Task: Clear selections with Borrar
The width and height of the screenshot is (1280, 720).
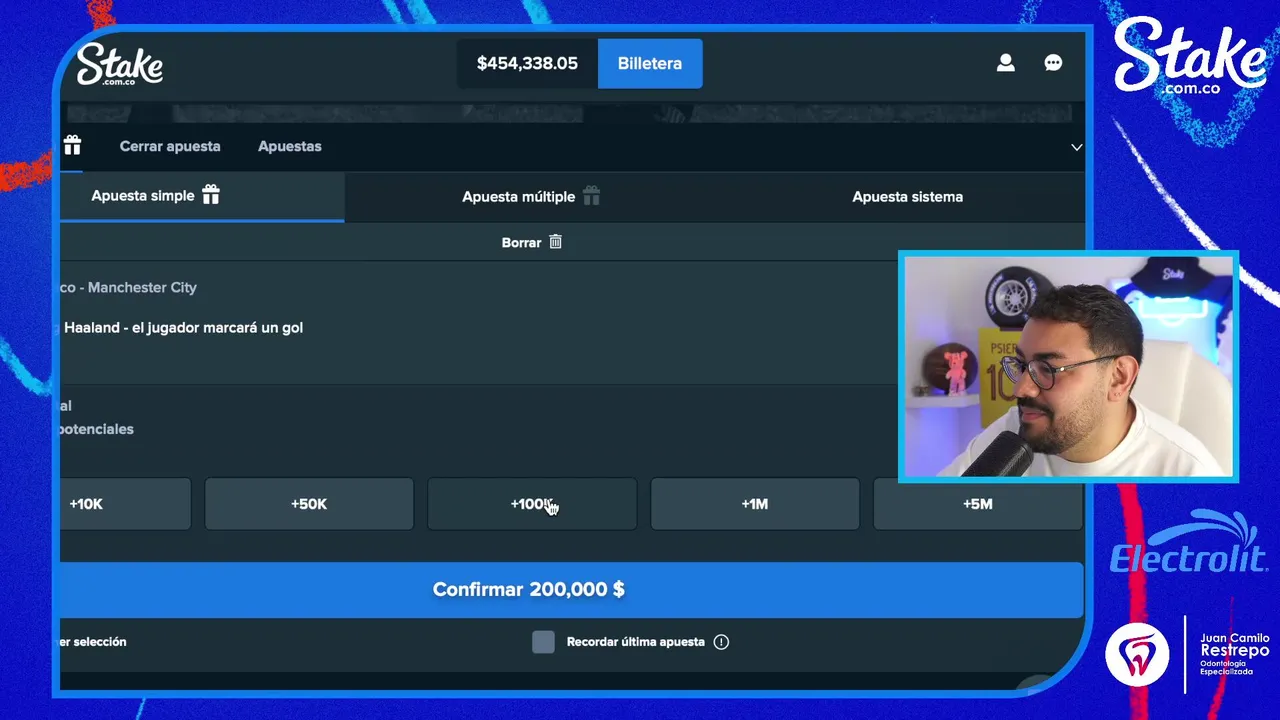Action: [531, 242]
